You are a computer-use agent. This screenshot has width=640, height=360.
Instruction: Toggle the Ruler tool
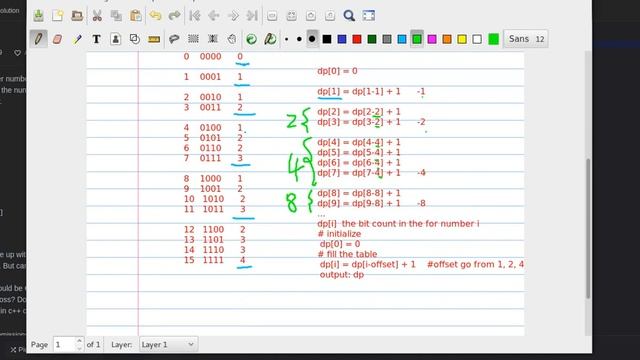(x=154, y=39)
